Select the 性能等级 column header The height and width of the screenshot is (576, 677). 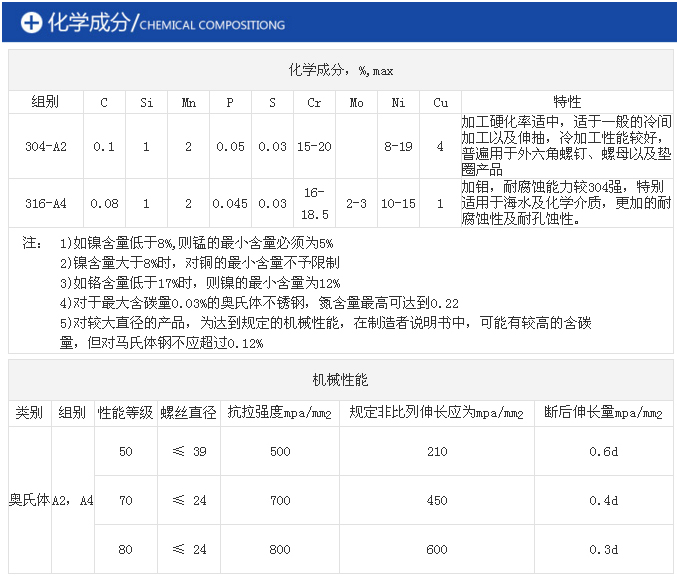click(125, 412)
